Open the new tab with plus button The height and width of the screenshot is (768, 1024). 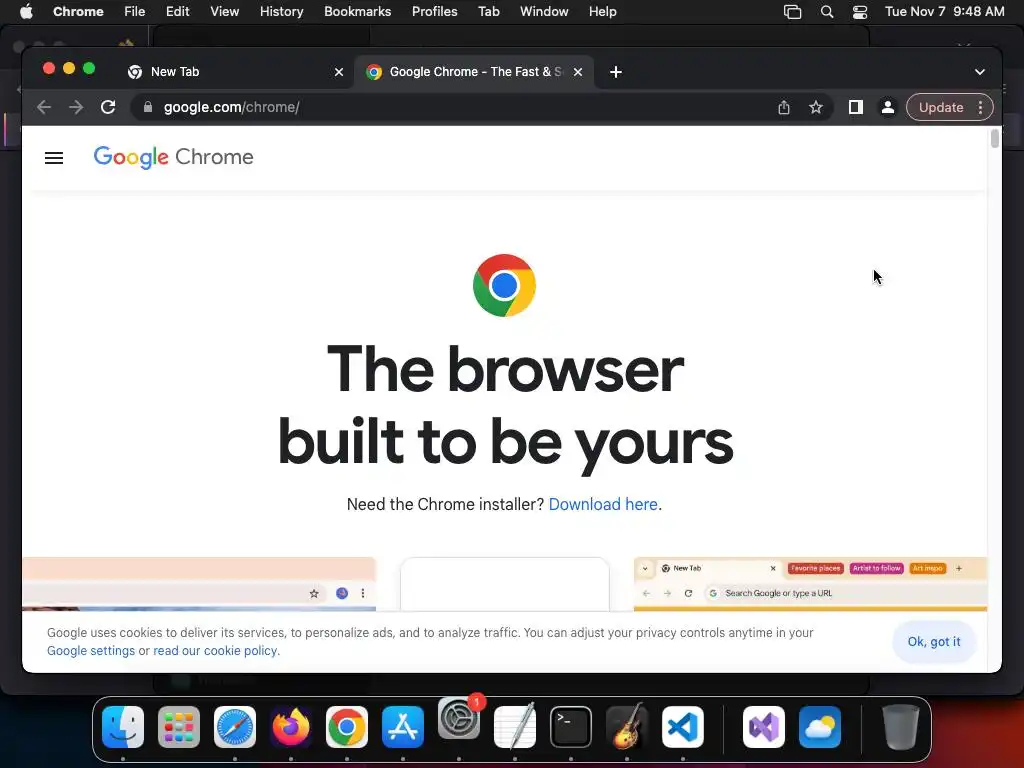point(615,72)
